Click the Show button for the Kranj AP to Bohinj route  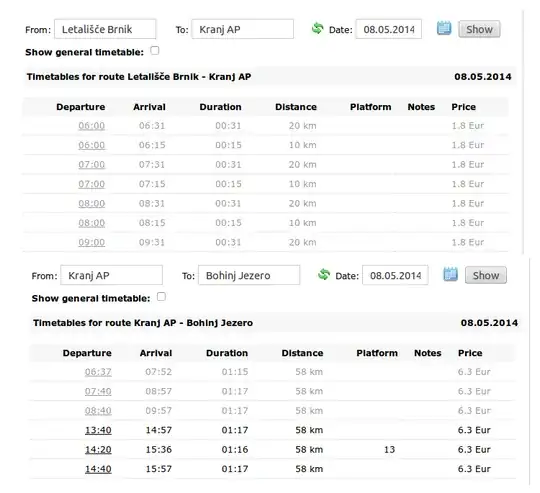pos(486,275)
